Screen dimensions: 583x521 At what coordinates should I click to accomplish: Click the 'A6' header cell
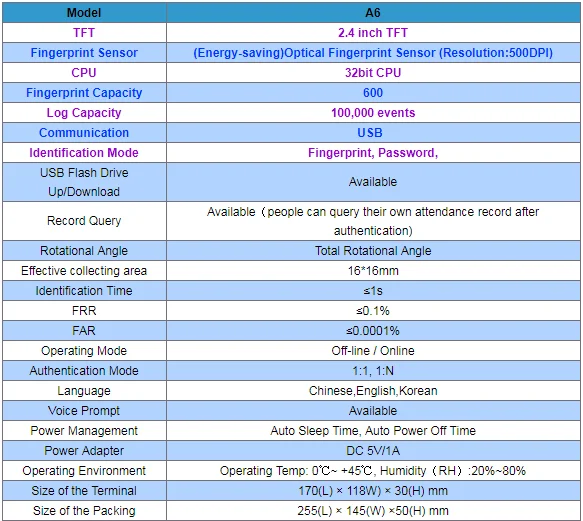(373, 13)
